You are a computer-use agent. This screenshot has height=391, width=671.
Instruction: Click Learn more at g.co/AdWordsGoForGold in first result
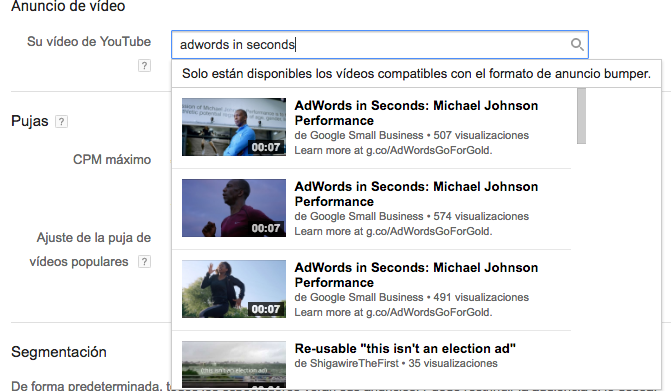point(393,150)
